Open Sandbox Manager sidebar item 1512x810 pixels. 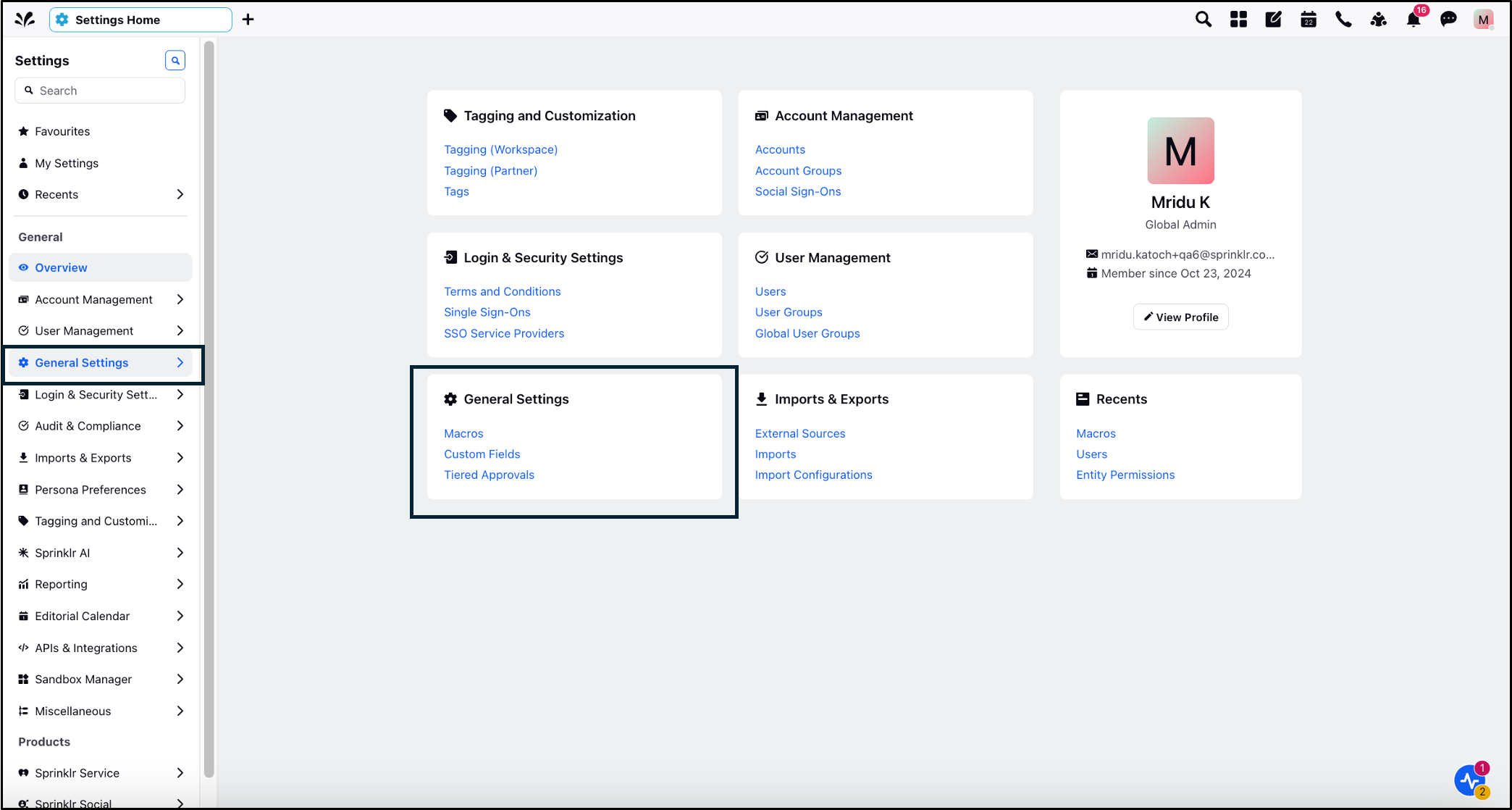101,679
